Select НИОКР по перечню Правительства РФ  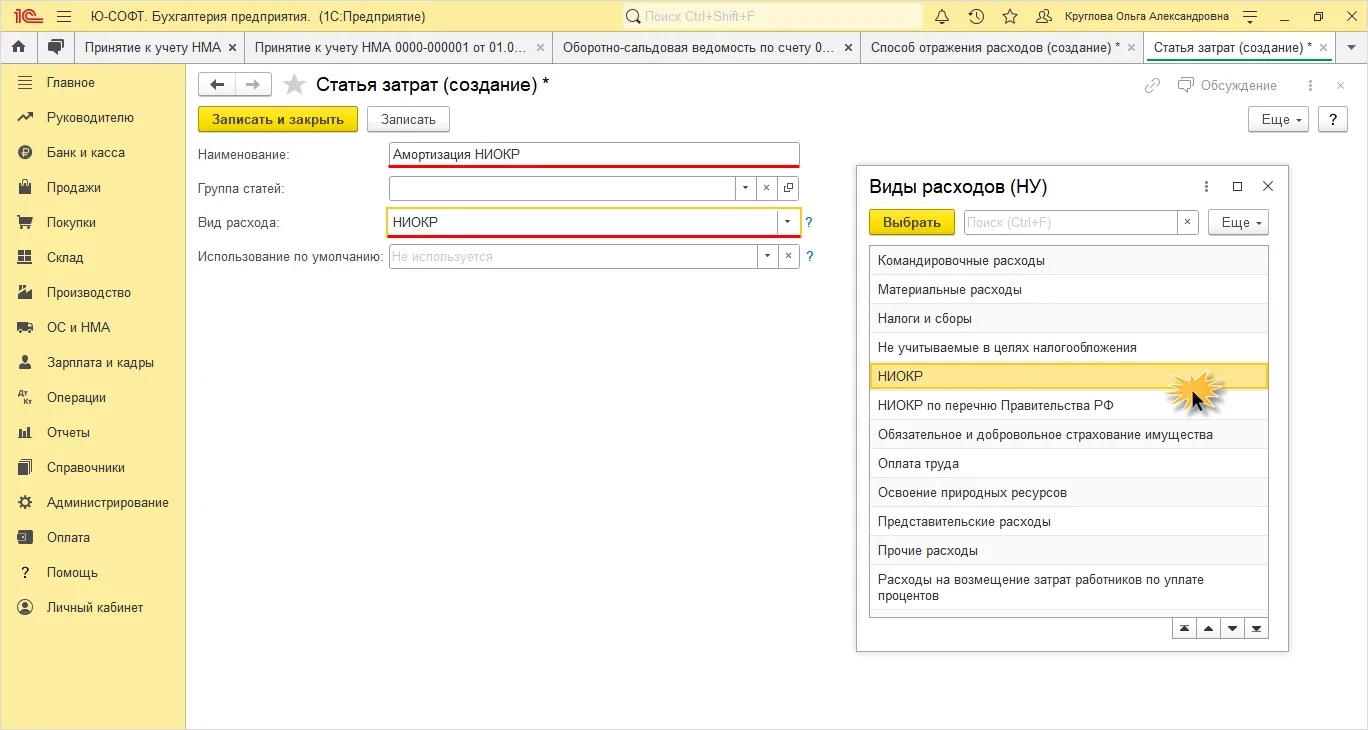[1069, 405]
